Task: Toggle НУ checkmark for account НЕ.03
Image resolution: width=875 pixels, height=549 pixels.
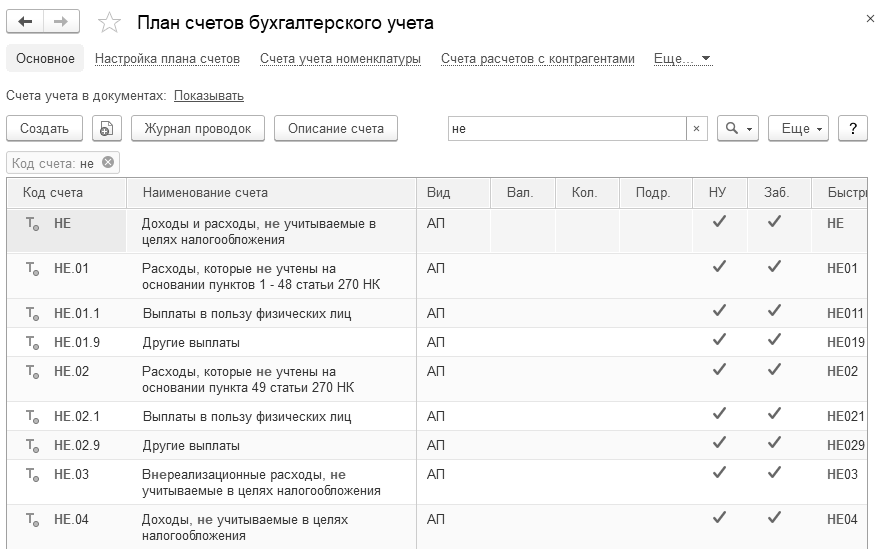Action: [718, 473]
